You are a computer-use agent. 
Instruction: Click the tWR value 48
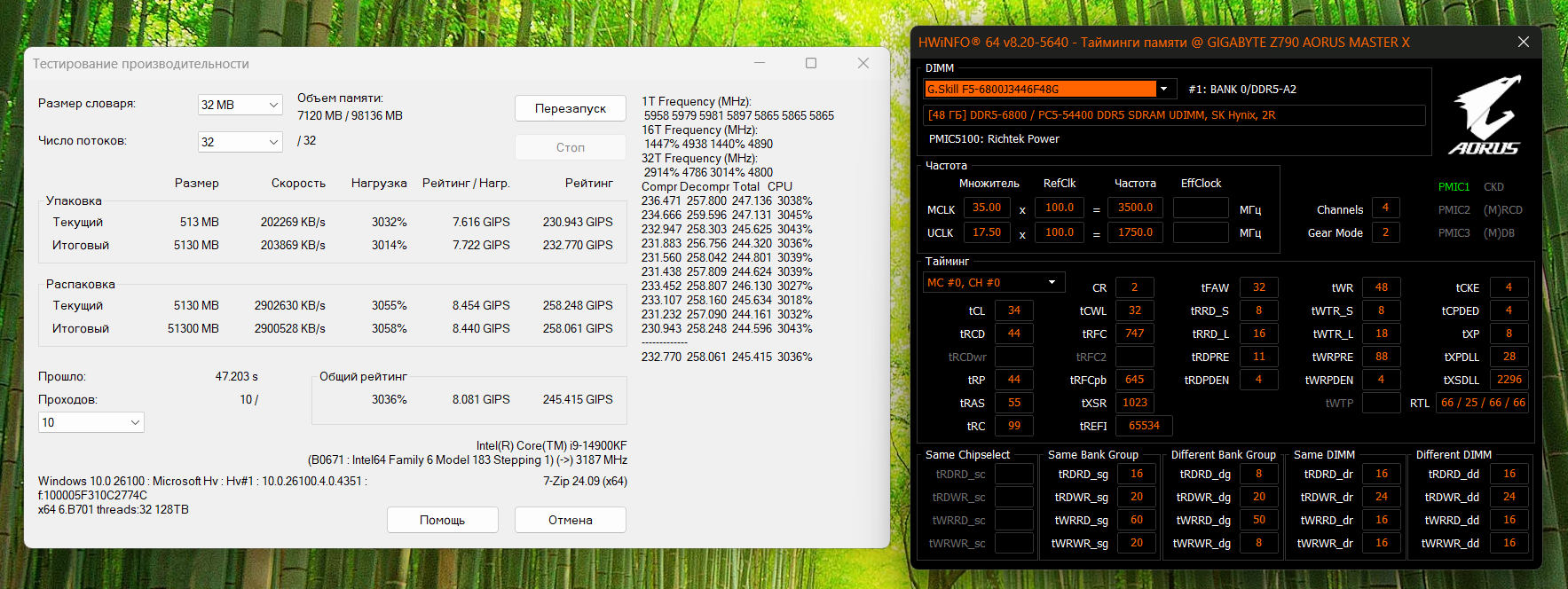click(x=1382, y=287)
